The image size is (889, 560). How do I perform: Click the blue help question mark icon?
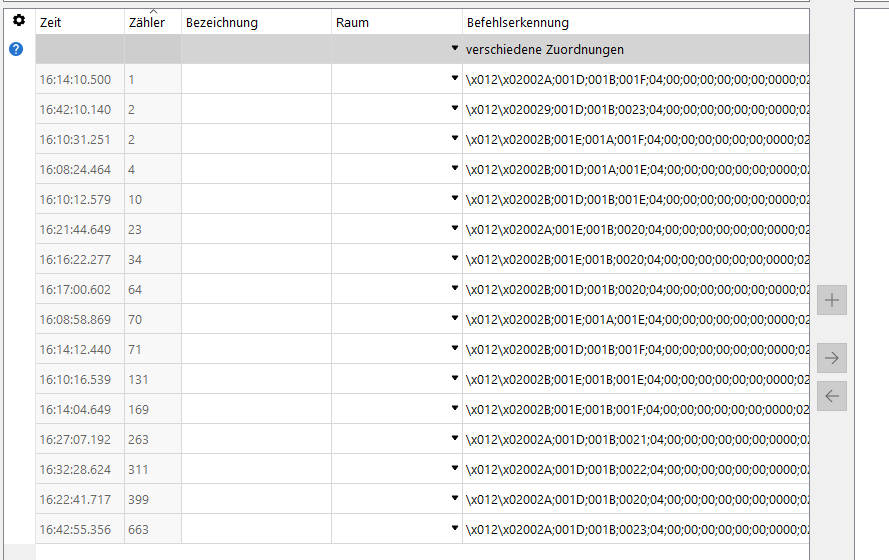click(x=16, y=49)
